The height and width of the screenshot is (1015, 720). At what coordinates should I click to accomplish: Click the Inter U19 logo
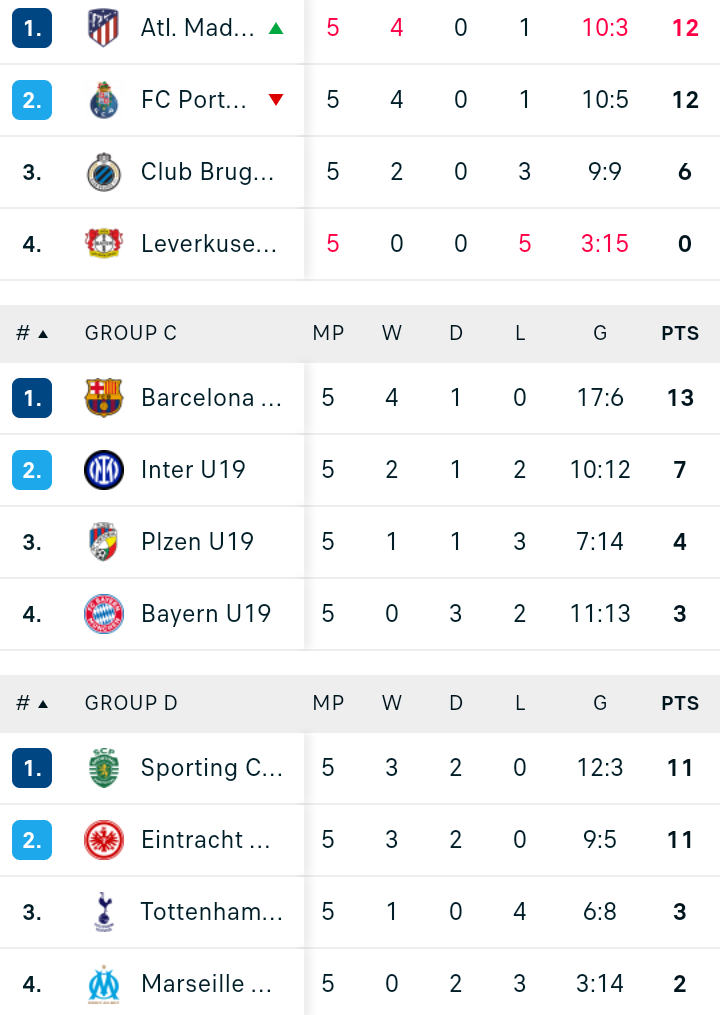(104, 469)
